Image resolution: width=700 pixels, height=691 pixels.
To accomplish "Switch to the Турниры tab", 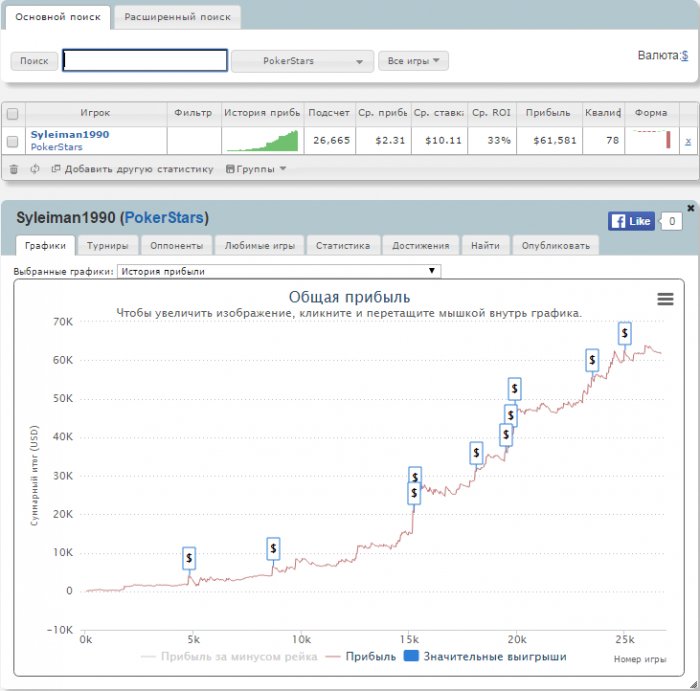I will point(107,245).
